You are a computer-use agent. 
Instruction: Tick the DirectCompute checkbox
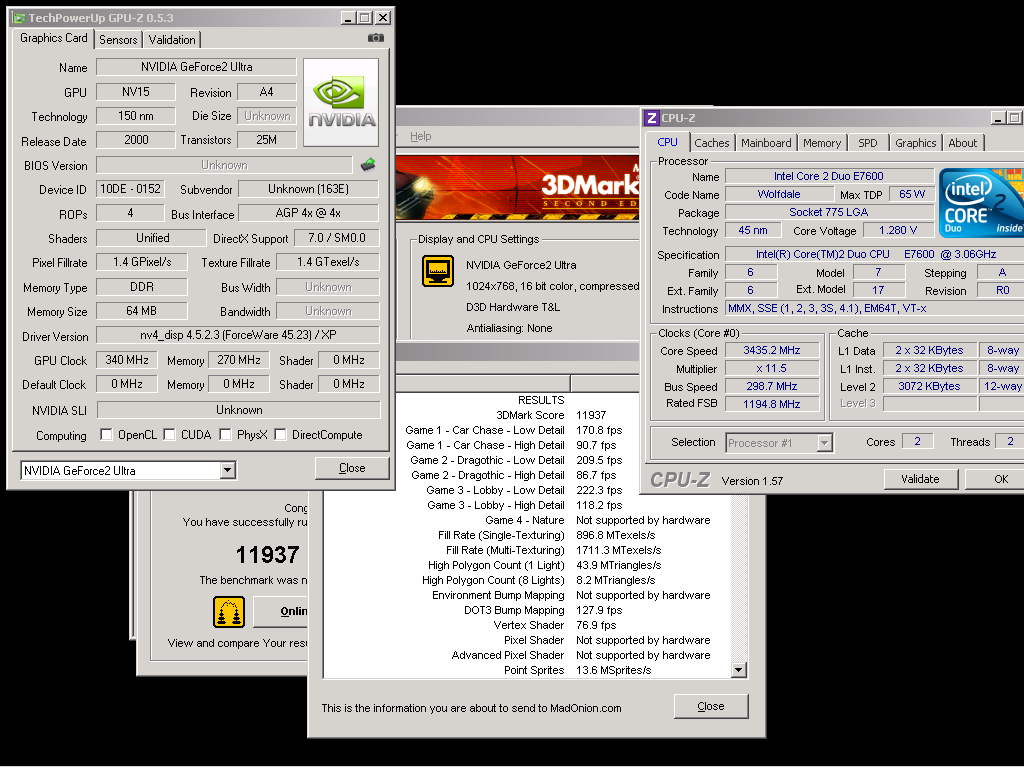[x=280, y=434]
